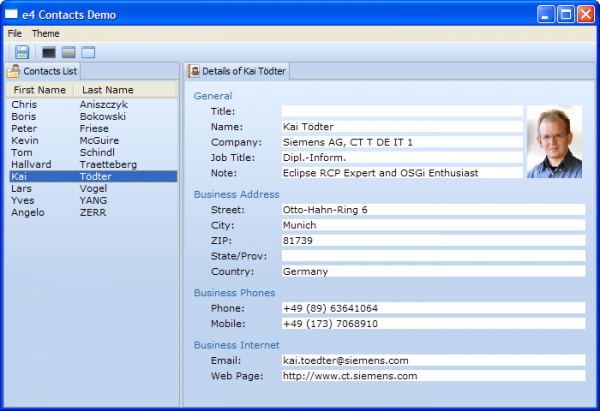Click the Street field Otto-Hahn-Ring 6
Viewport: 600px width, 411px height.
coord(434,210)
